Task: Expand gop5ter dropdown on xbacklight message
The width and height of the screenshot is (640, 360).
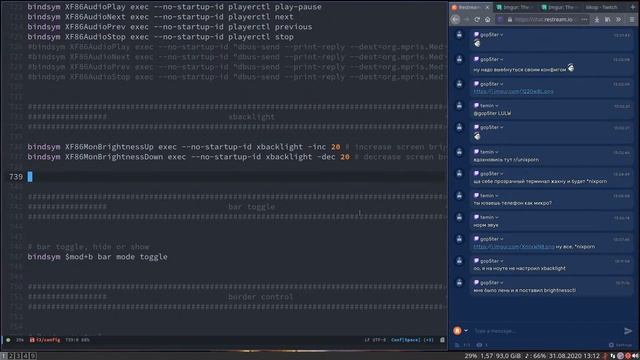Action: pos(502,261)
